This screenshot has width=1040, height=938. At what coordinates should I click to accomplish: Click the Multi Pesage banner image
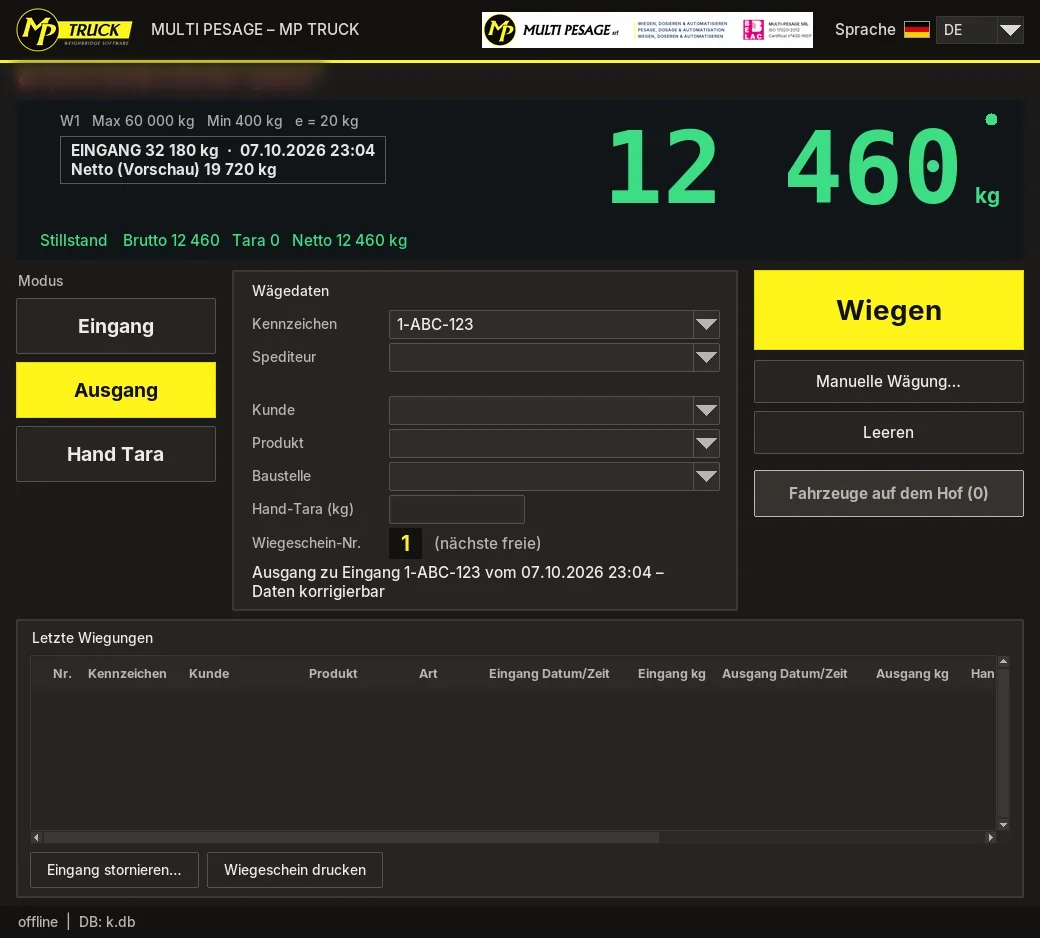[x=647, y=30]
